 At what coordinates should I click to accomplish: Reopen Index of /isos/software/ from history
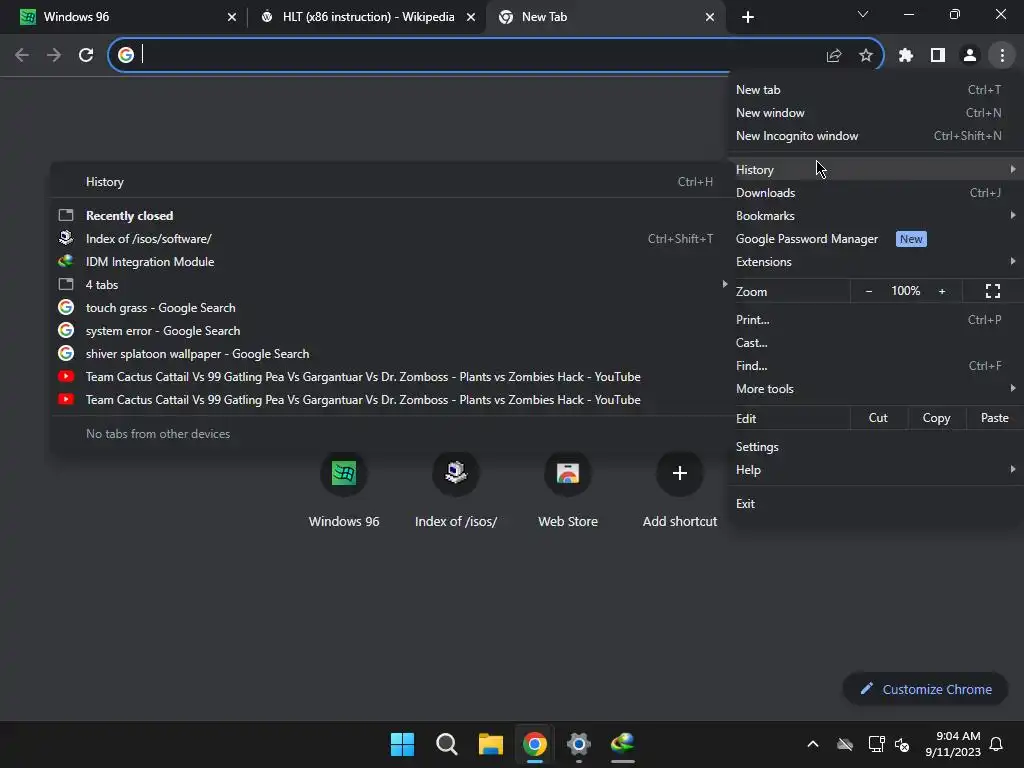pyautogui.click(x=391, y=239)
